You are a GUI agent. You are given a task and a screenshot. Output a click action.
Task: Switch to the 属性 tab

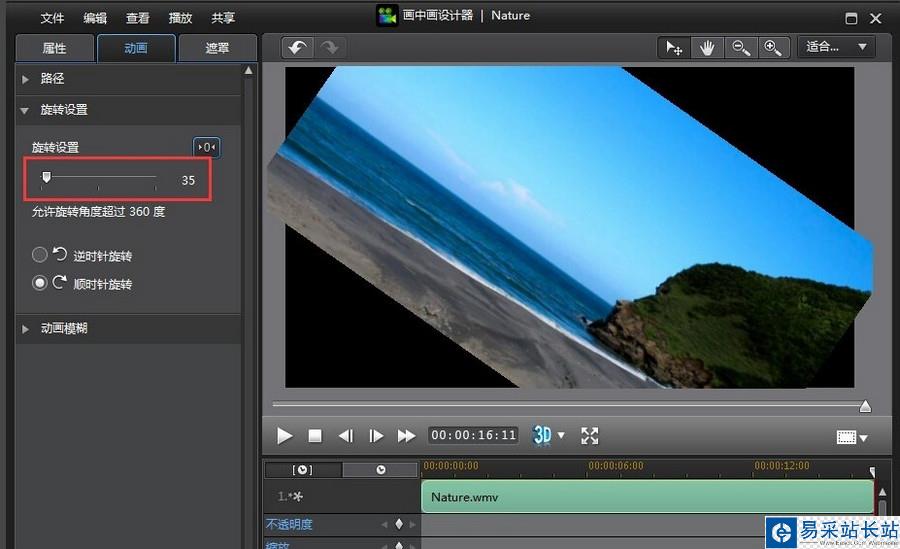[55, 48]
